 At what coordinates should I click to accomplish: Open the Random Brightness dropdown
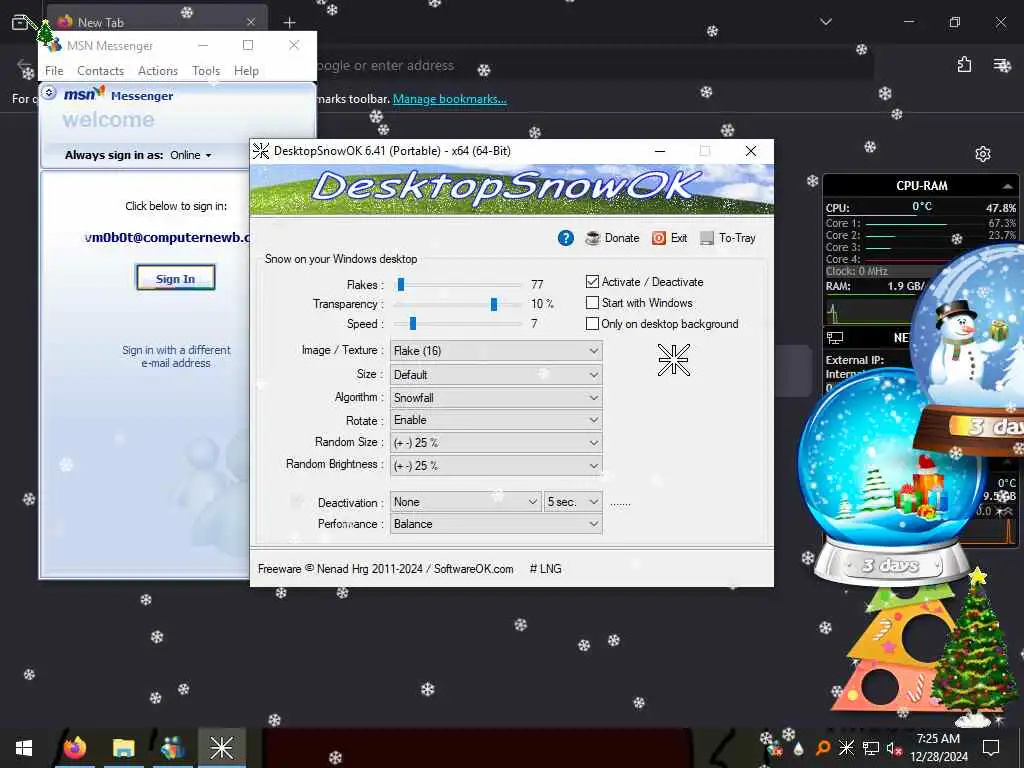point(496,466)
